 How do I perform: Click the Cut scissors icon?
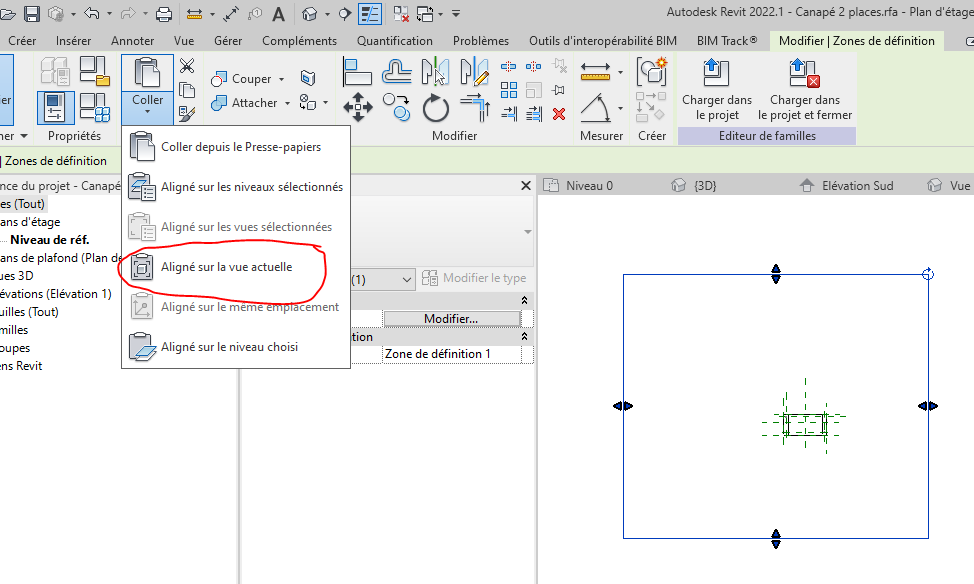click(x=186, y=66)
